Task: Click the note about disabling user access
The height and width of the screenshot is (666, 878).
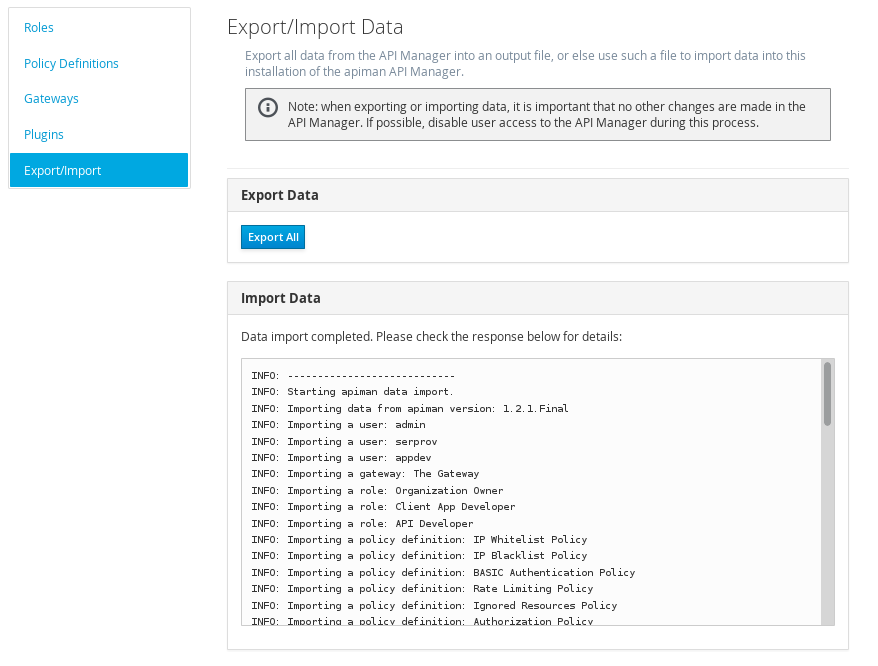Action: pos(545,115)
